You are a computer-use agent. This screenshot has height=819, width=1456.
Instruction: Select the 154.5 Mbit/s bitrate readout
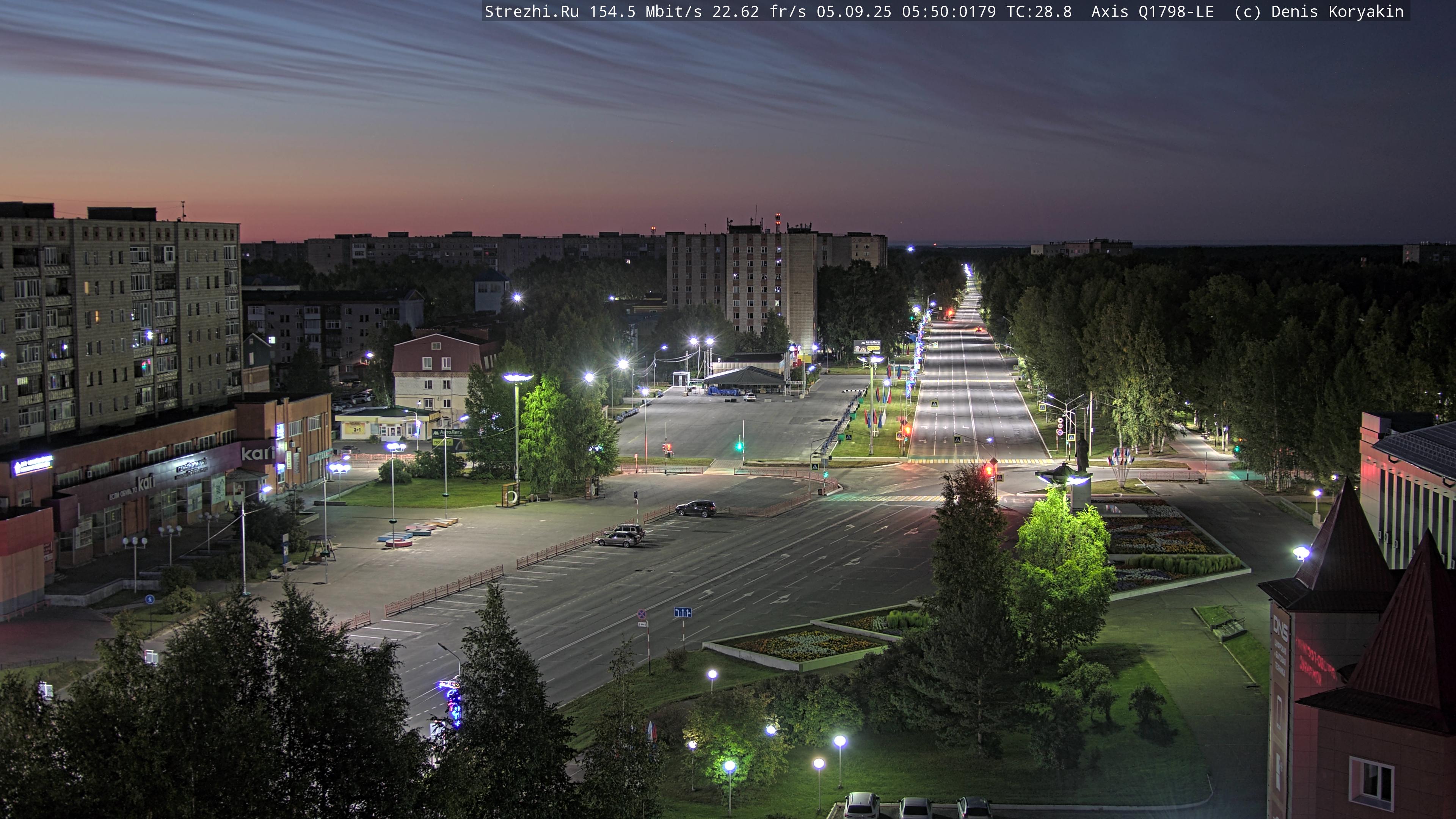pyautogui.click(x=645, y=12)
